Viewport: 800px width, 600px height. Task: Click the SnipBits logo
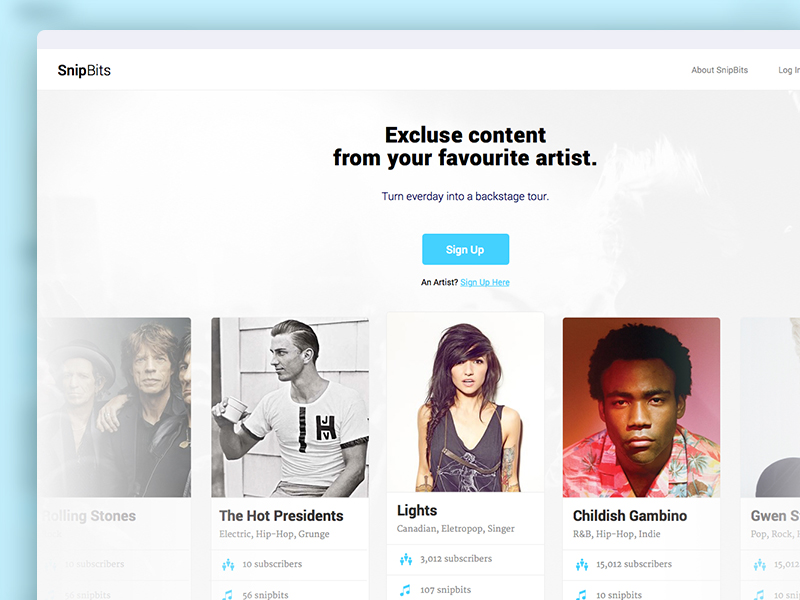point(84,70)
